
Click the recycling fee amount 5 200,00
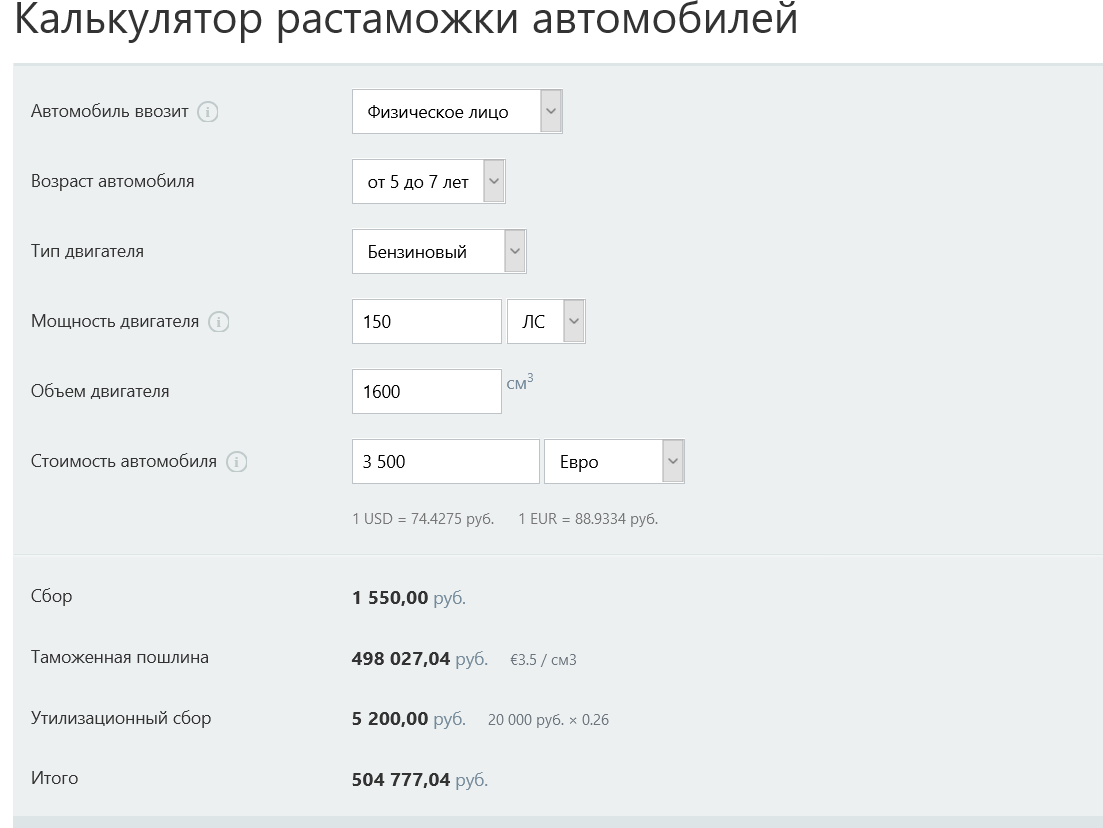tap(390, 719)
